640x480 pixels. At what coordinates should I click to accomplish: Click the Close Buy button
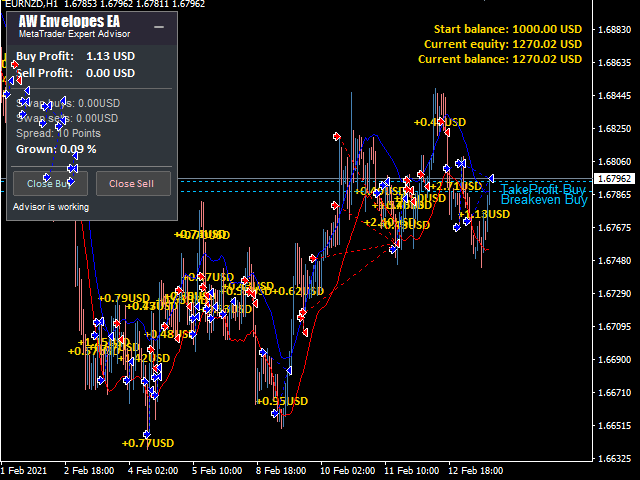(49, 183)
